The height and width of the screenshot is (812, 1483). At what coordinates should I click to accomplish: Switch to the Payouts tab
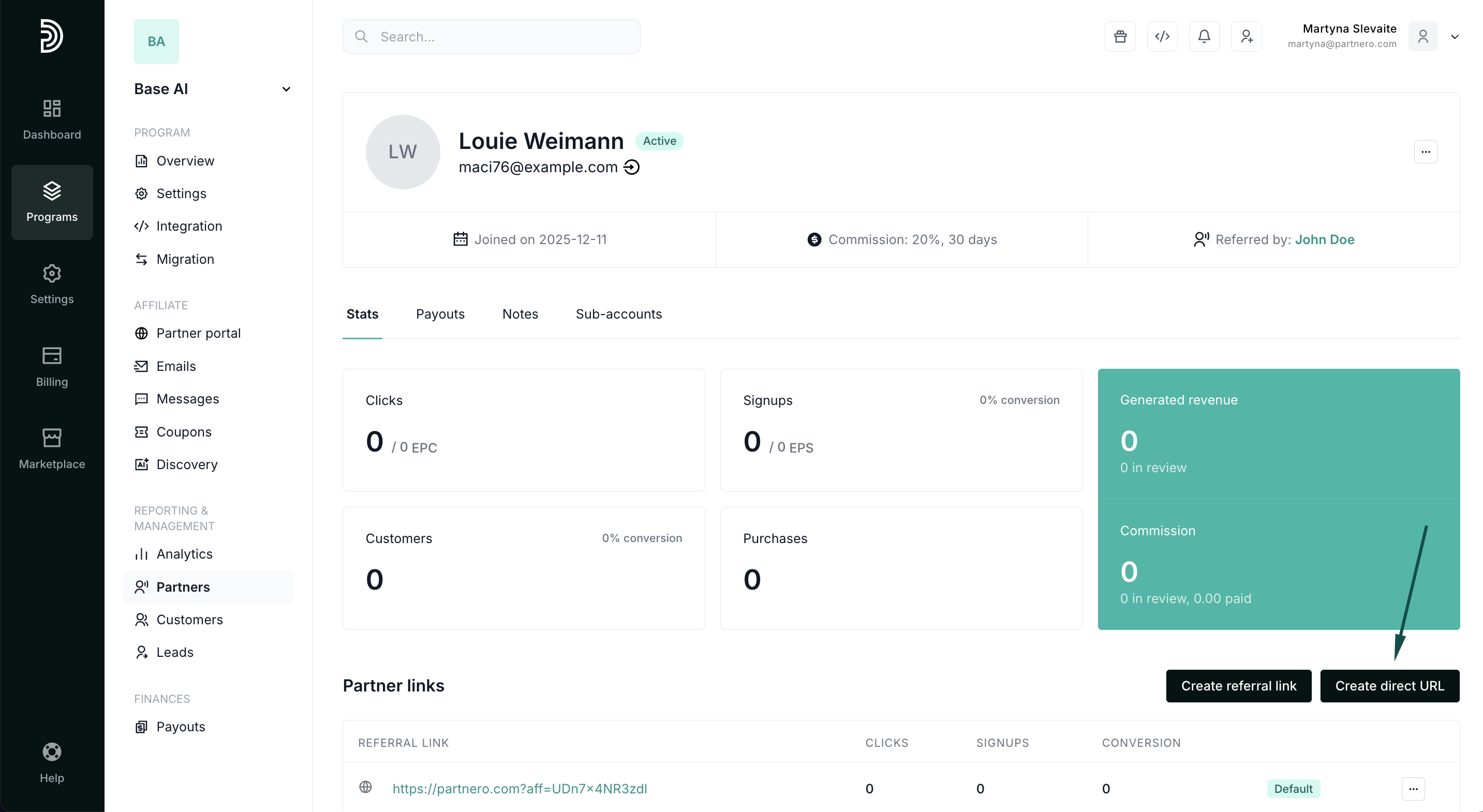(x=440, y=314)
